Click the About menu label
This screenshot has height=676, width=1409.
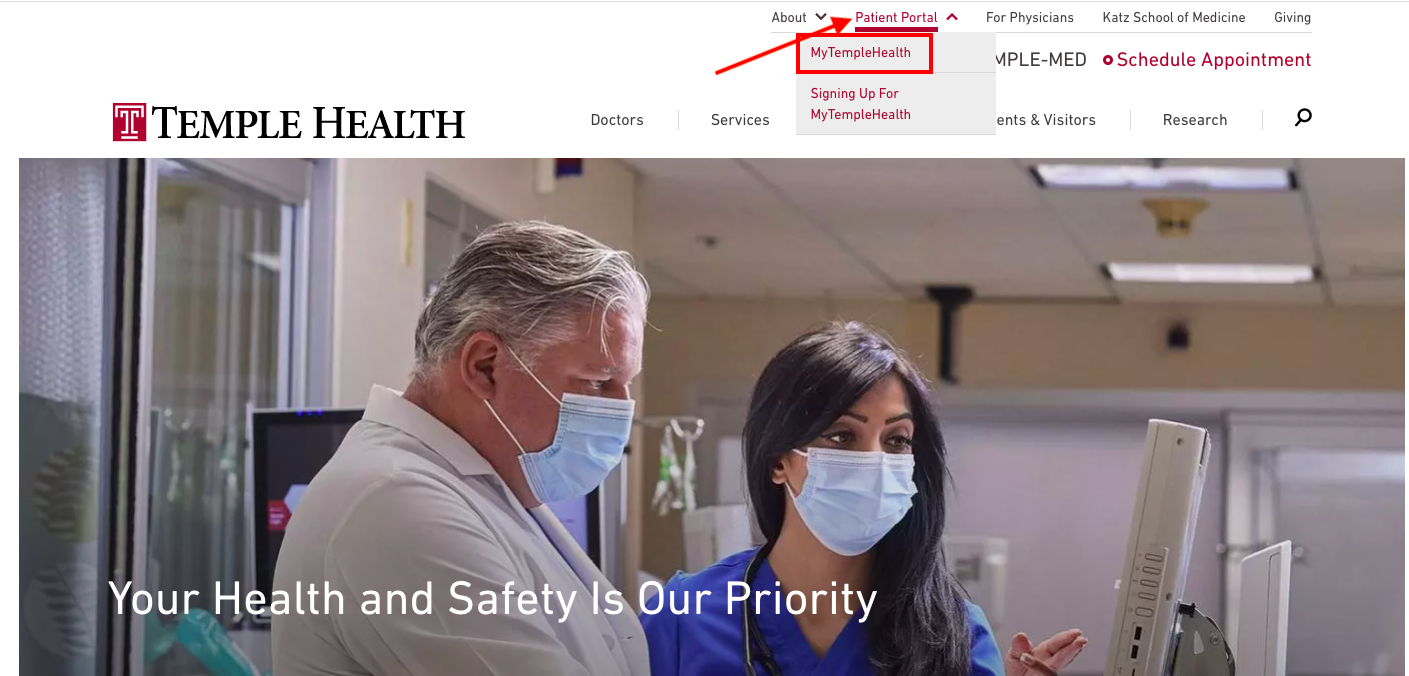[789, 17]
